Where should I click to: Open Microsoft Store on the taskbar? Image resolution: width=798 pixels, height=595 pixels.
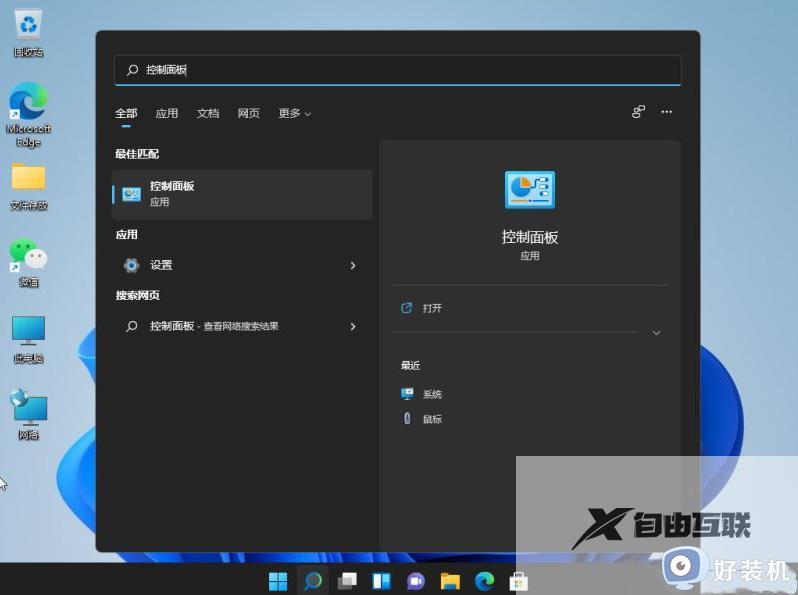(x=519, y=581)
